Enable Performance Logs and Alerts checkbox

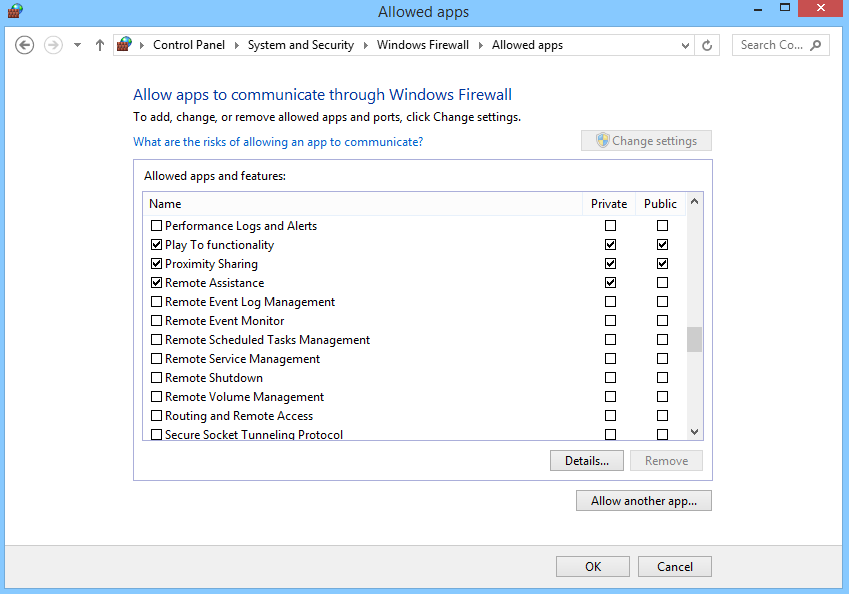point(156,225)
